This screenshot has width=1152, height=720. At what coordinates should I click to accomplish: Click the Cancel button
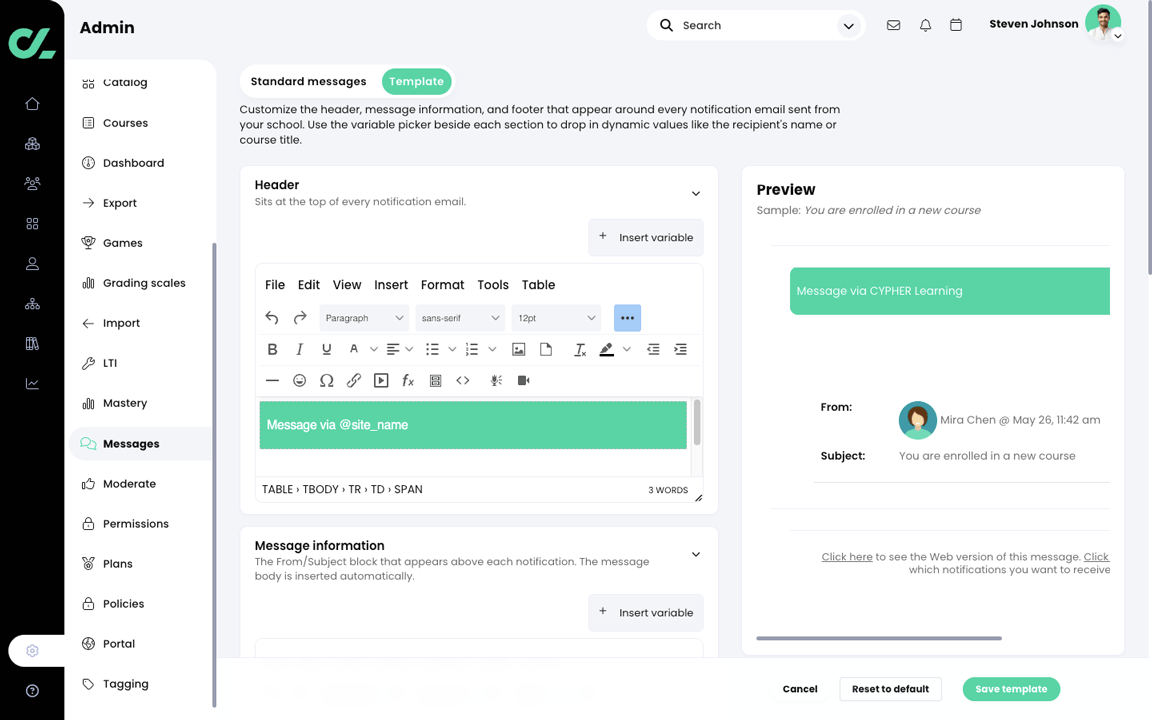coord(800,689)
